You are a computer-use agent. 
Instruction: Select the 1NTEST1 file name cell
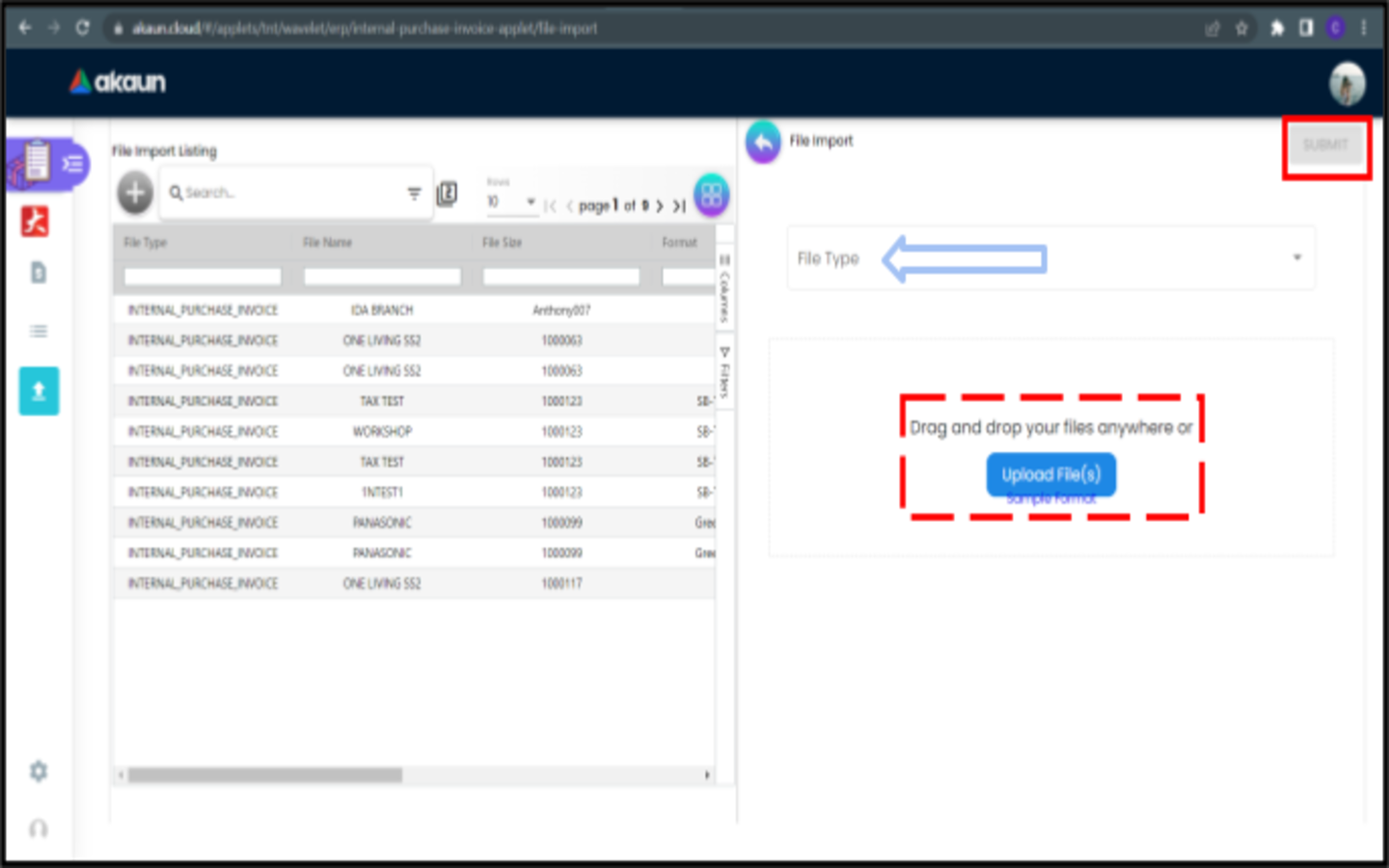[x=382, y=493]
